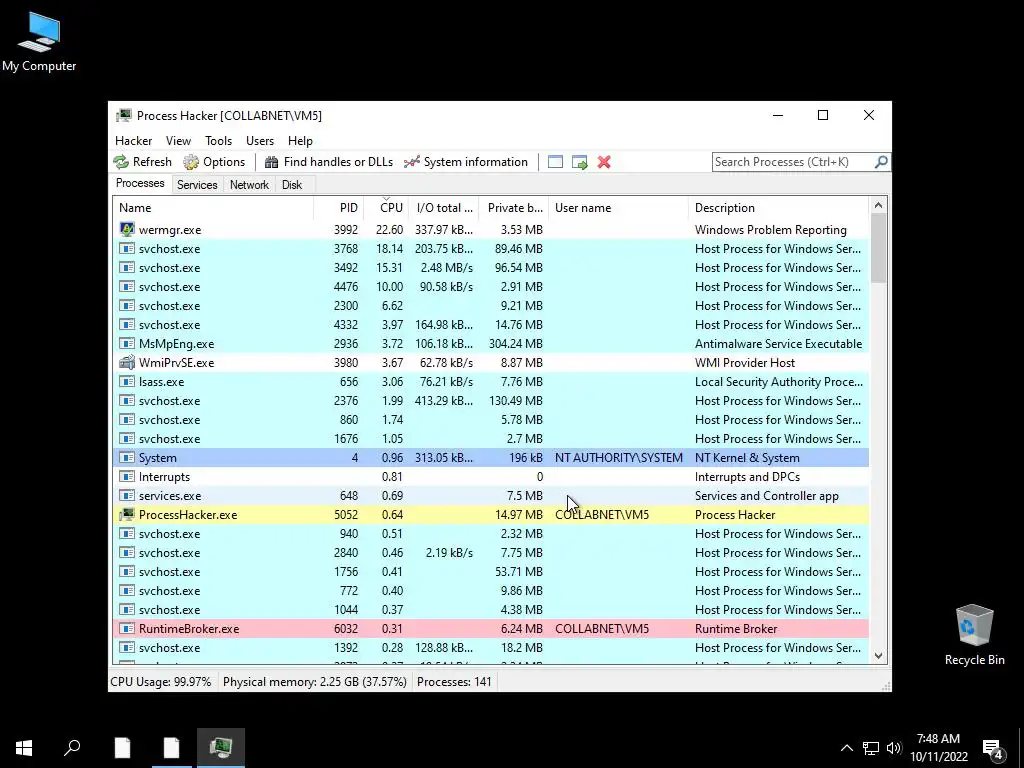Click the ProcessHacker.exe process icon
Viewport: 1024px width, 768px height.
[x=127, y=515]
